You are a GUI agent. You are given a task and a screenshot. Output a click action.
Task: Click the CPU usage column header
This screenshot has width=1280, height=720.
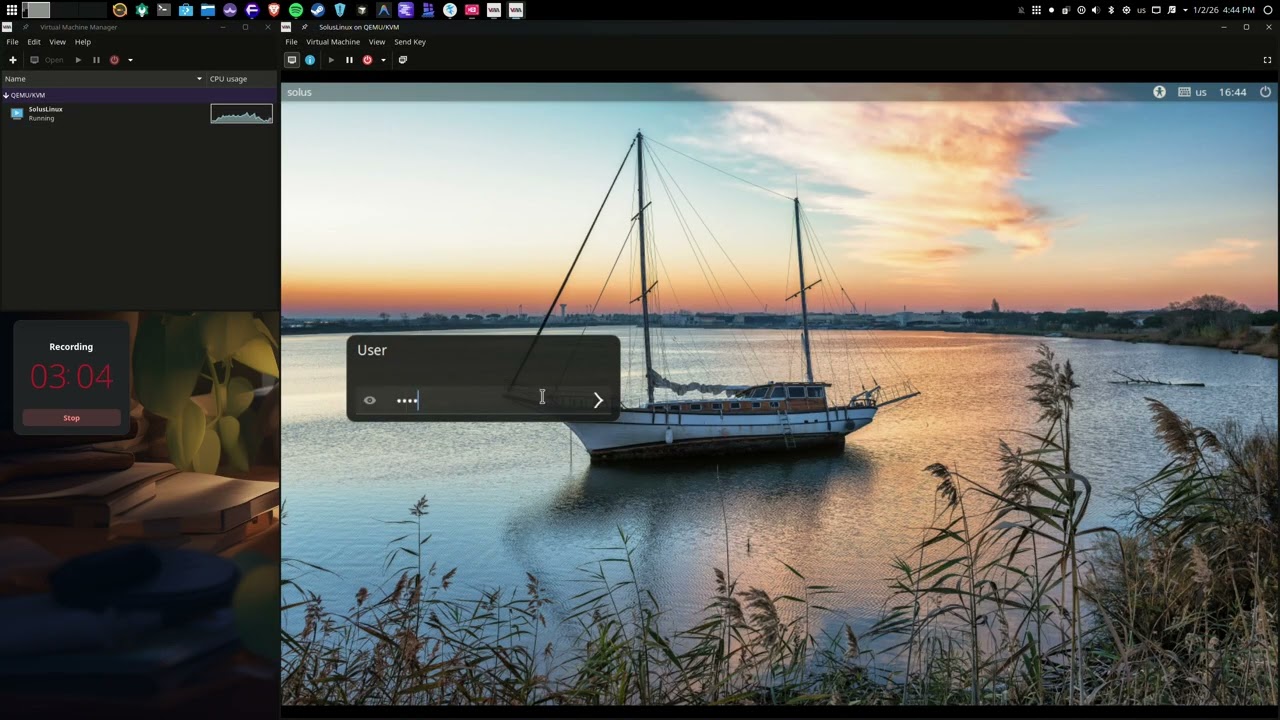click(242, 79)
